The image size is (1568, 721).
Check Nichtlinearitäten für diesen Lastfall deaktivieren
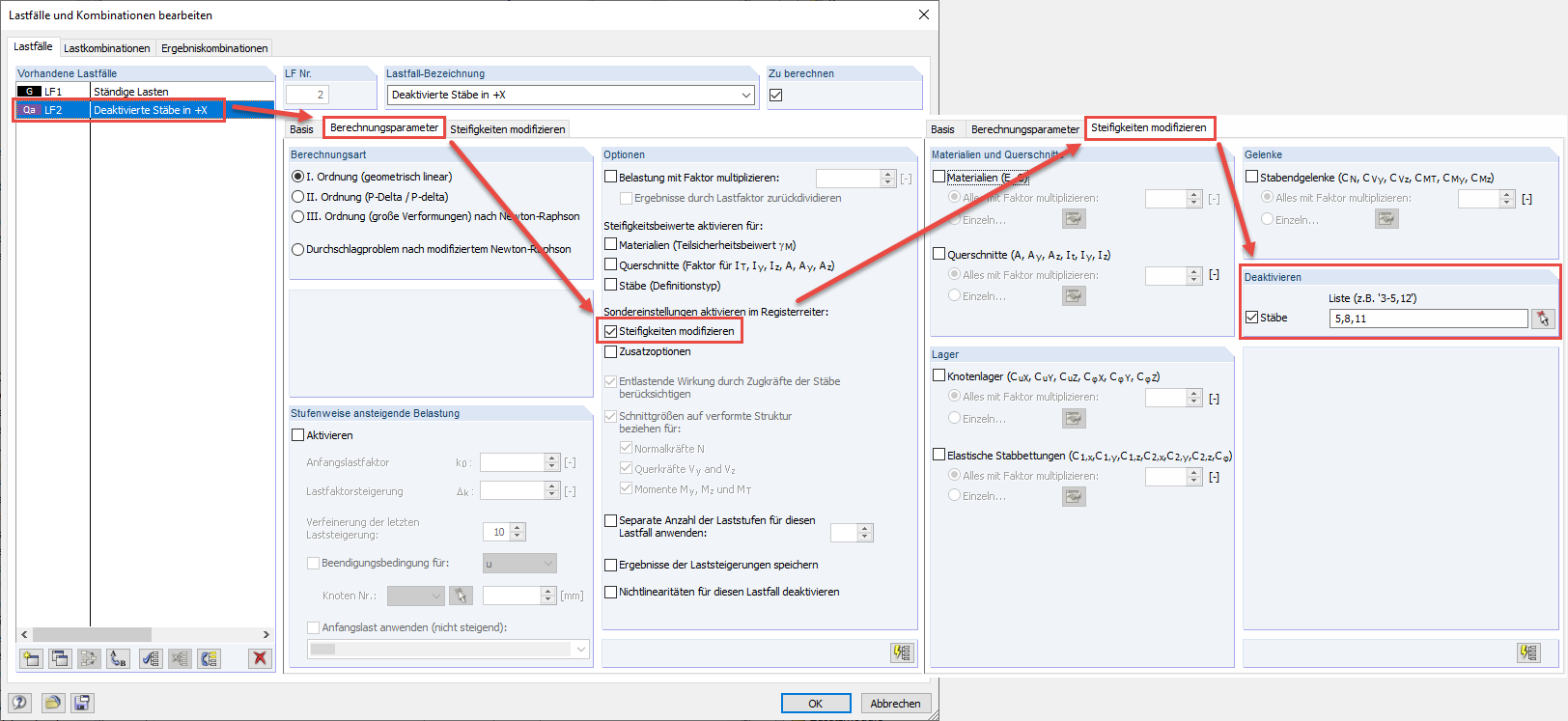click(x=610, y=592)
